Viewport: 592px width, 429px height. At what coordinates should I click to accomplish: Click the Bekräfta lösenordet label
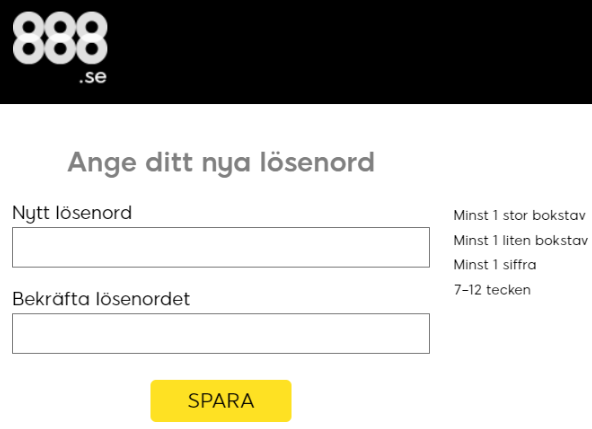point(101,299)
